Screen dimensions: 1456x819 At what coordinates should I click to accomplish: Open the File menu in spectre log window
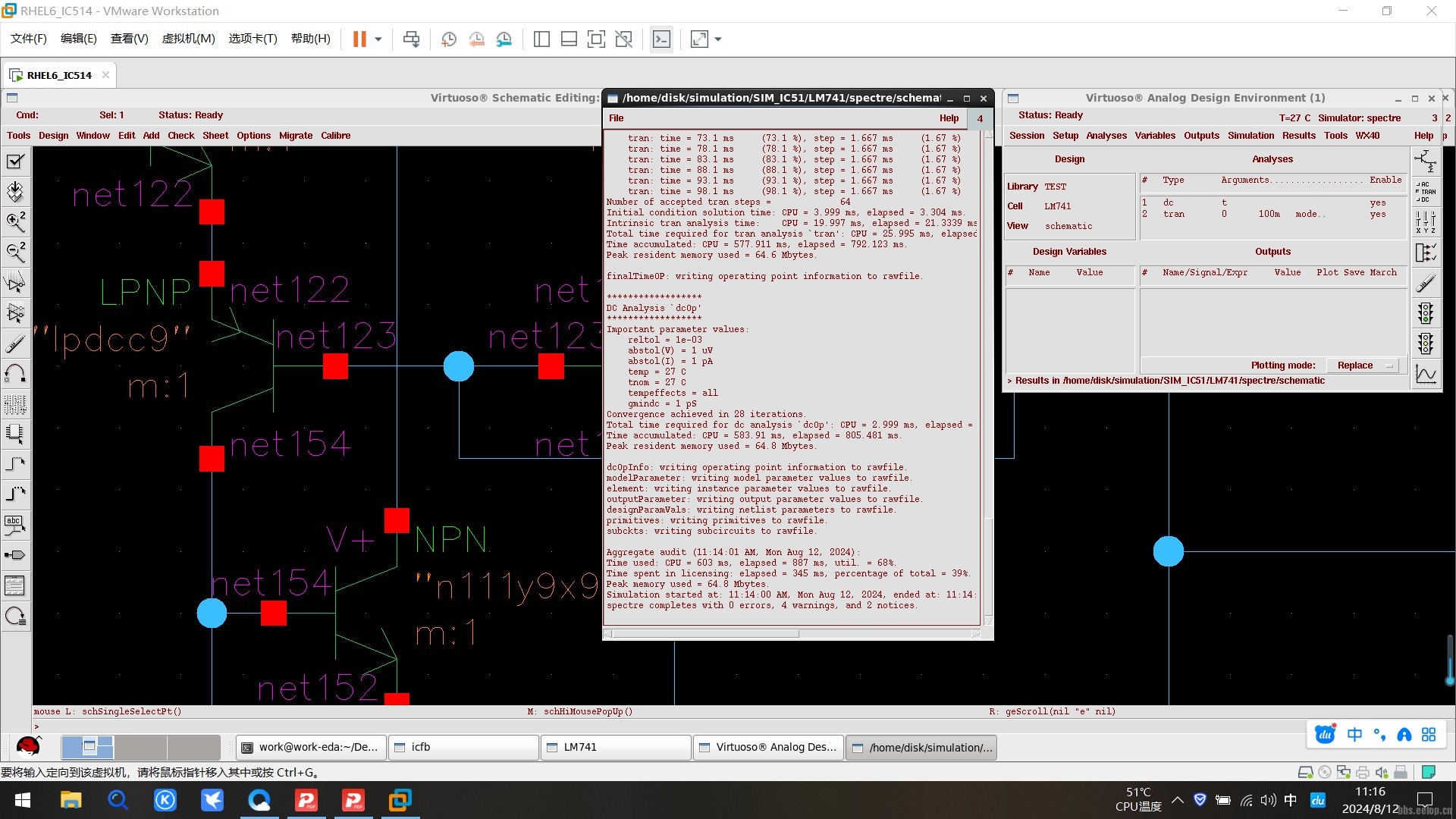click(616, 118)
